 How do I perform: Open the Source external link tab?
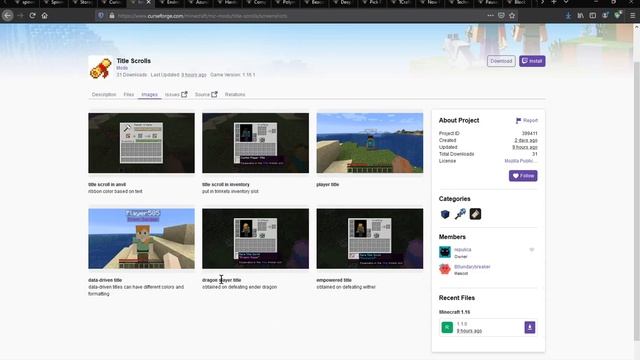pos(206,94)
